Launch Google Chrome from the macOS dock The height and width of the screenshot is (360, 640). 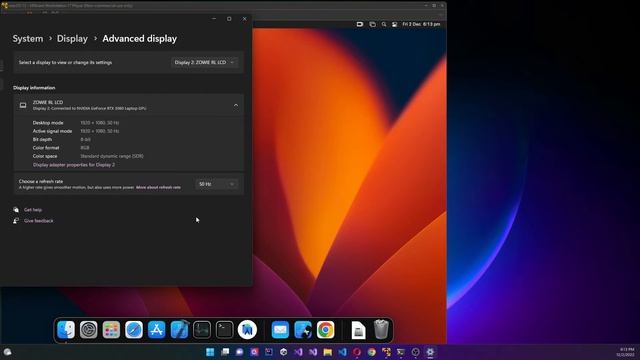coord(325,330)
